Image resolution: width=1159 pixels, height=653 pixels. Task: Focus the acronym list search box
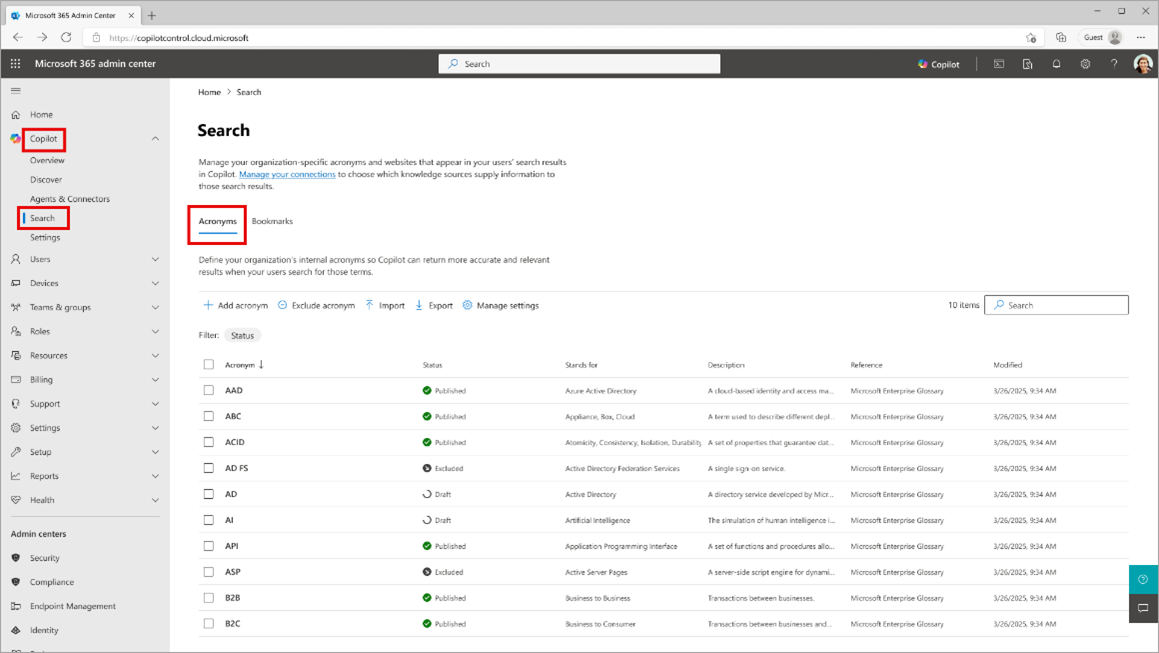point(1056,305)
